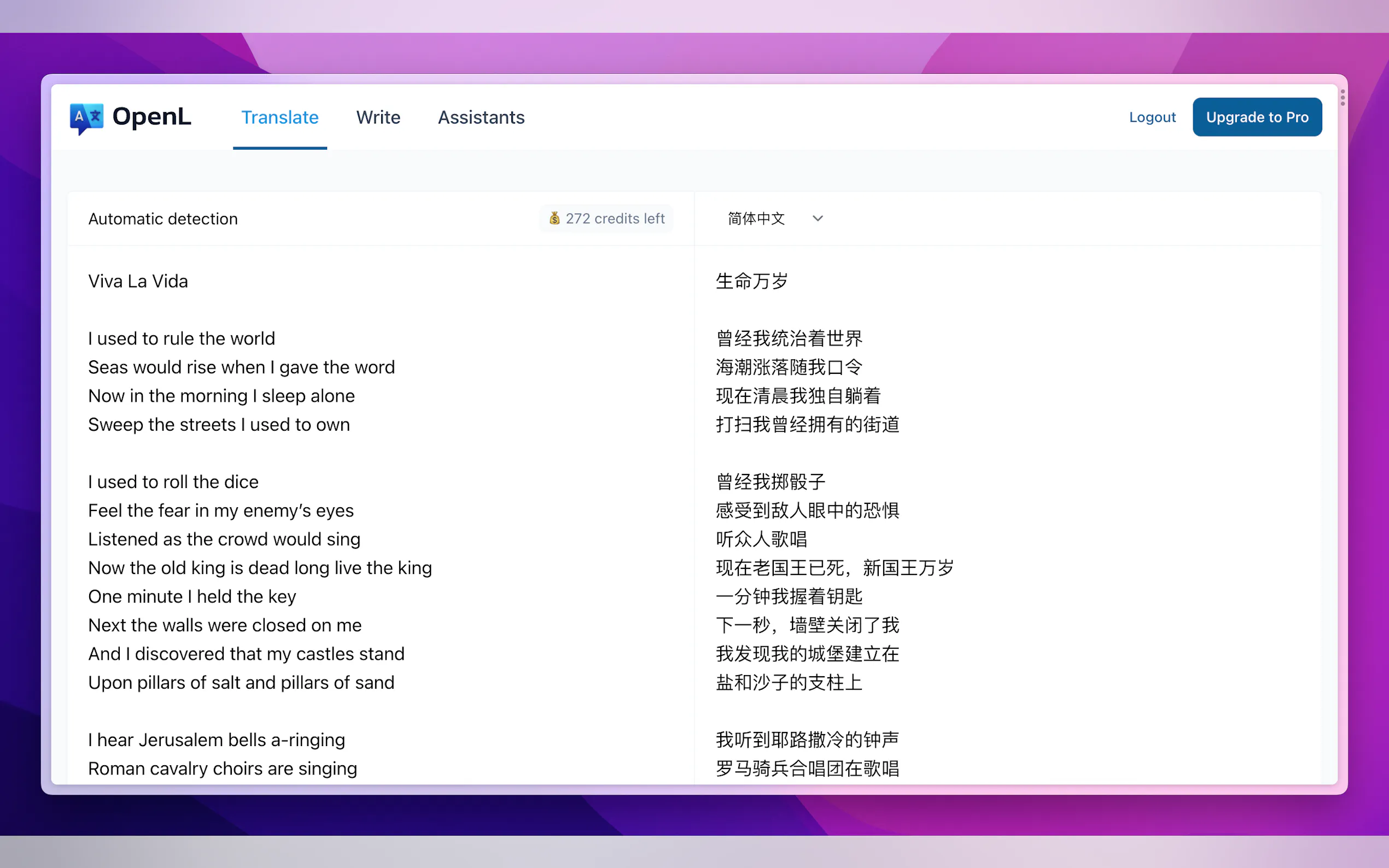Open the Assistants tab

481,117
